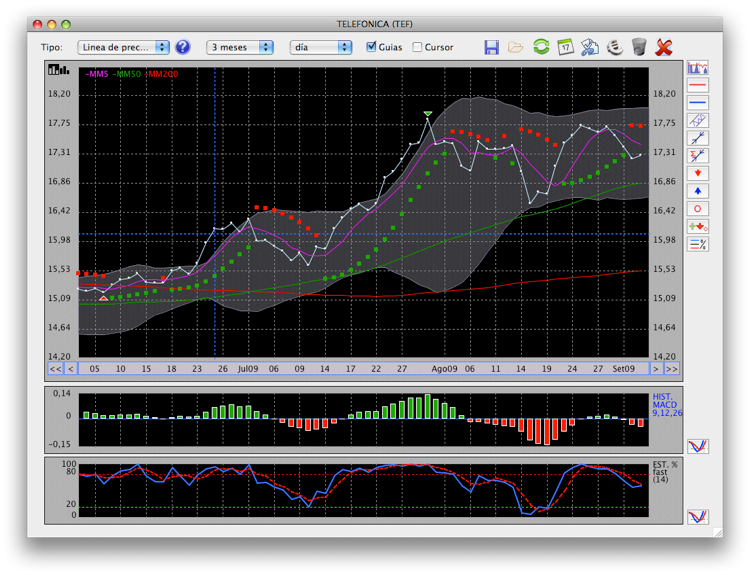Open the indicators chart icon in right sidebar
750x575 pixels.
[697, 67]
